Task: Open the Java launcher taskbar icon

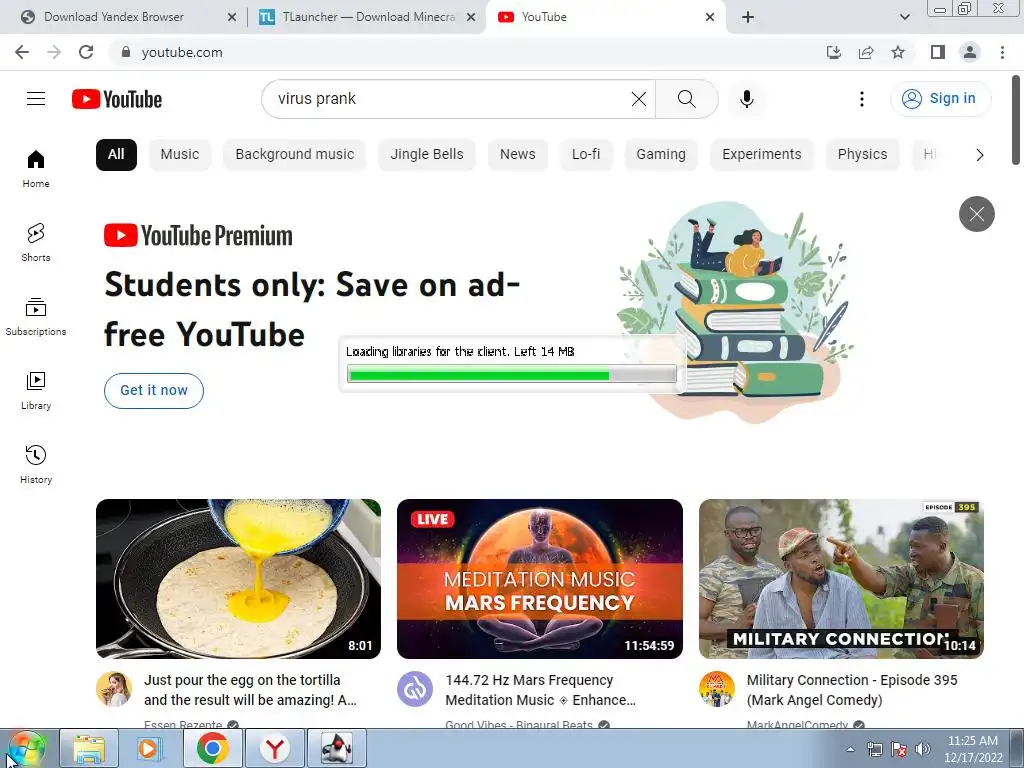Action: tap(336, 748)
